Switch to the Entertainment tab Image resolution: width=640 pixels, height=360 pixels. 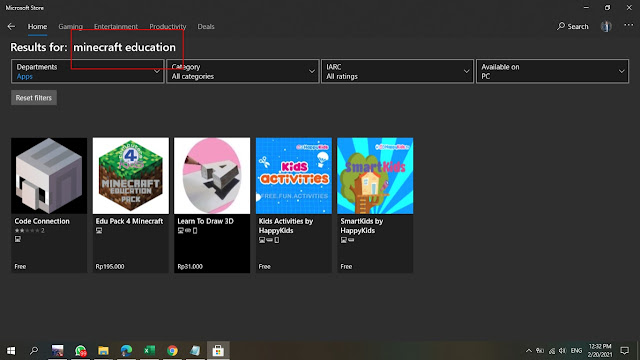click(116, 27)
